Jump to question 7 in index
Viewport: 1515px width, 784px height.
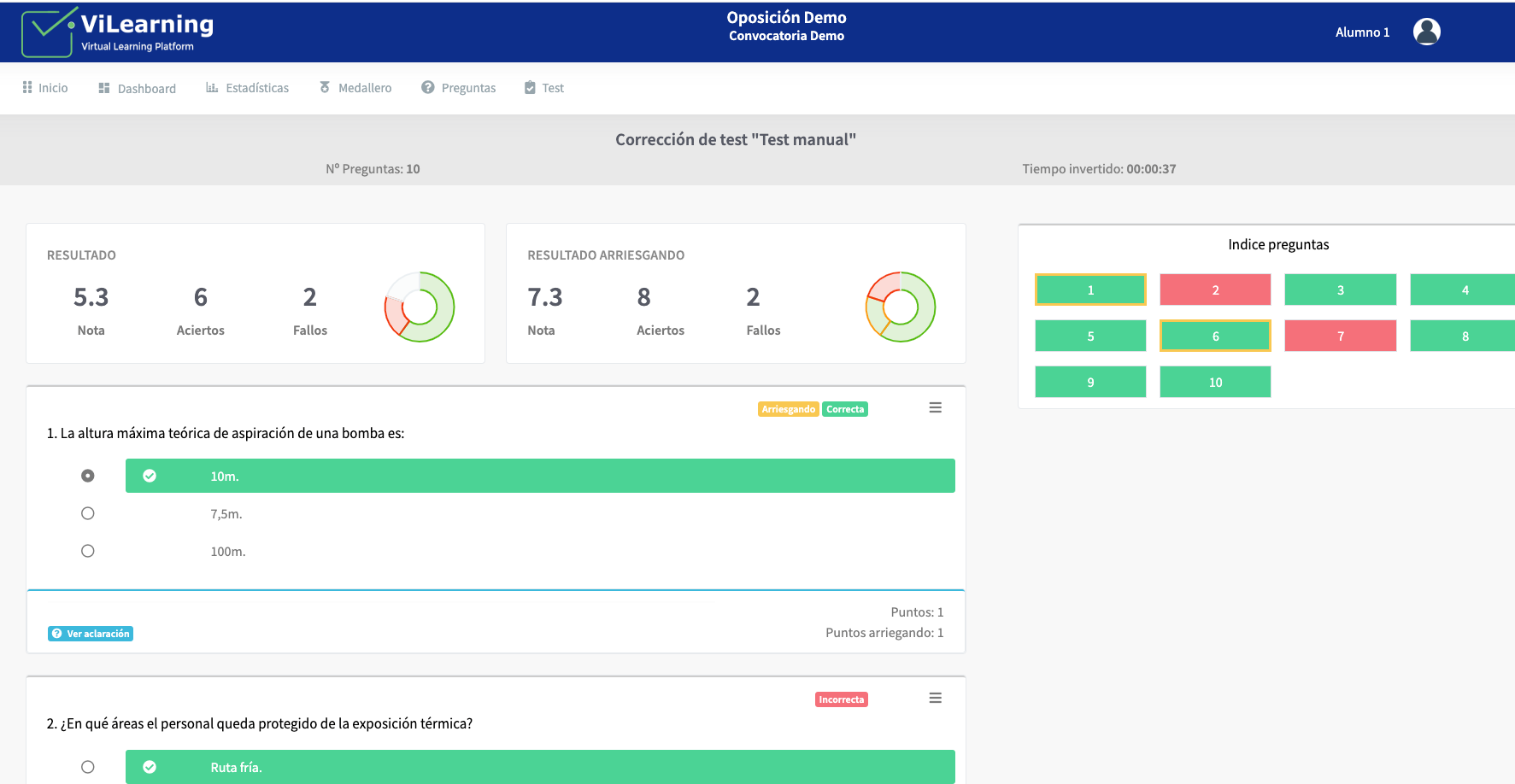coord(1340,336)
